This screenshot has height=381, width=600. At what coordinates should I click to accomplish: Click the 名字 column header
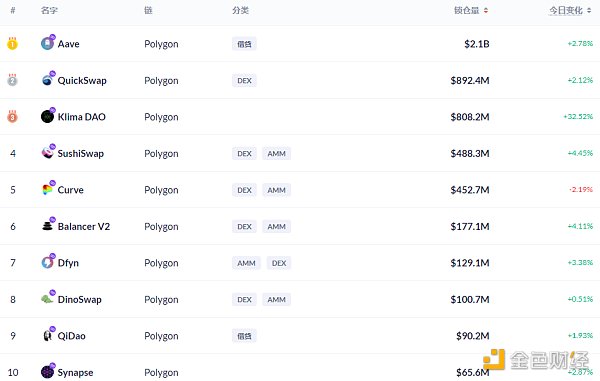[x=49, y=11]
